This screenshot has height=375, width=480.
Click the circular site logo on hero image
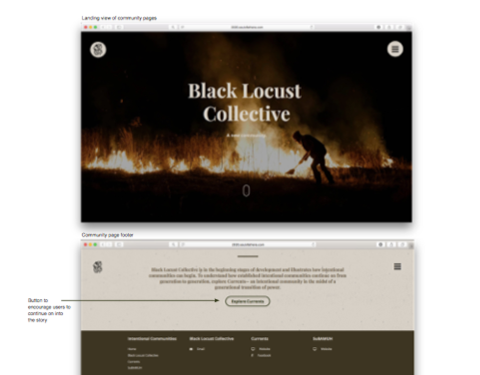click(98, 50)
